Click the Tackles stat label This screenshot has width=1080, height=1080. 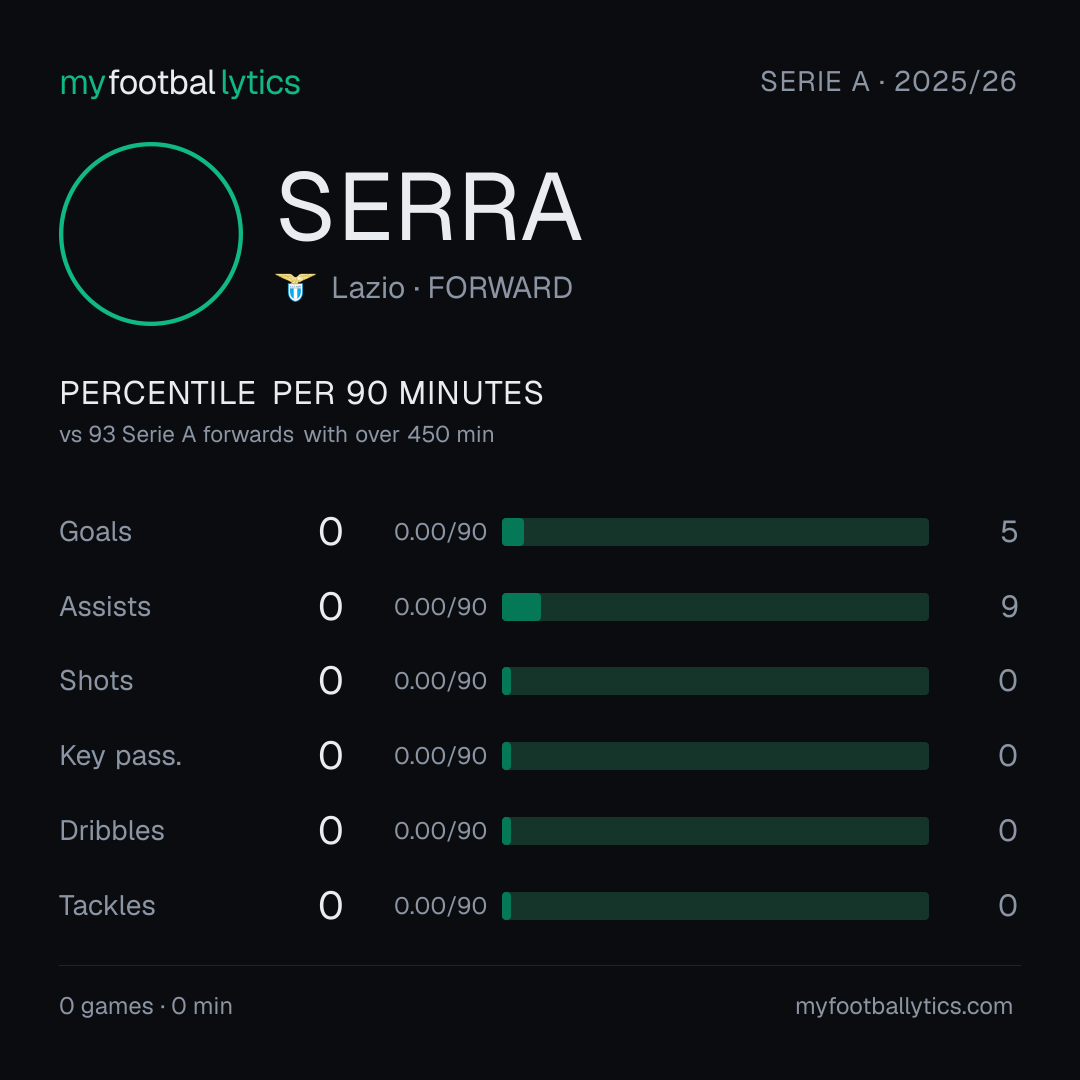pyautogui.click(x=107, y=906)
